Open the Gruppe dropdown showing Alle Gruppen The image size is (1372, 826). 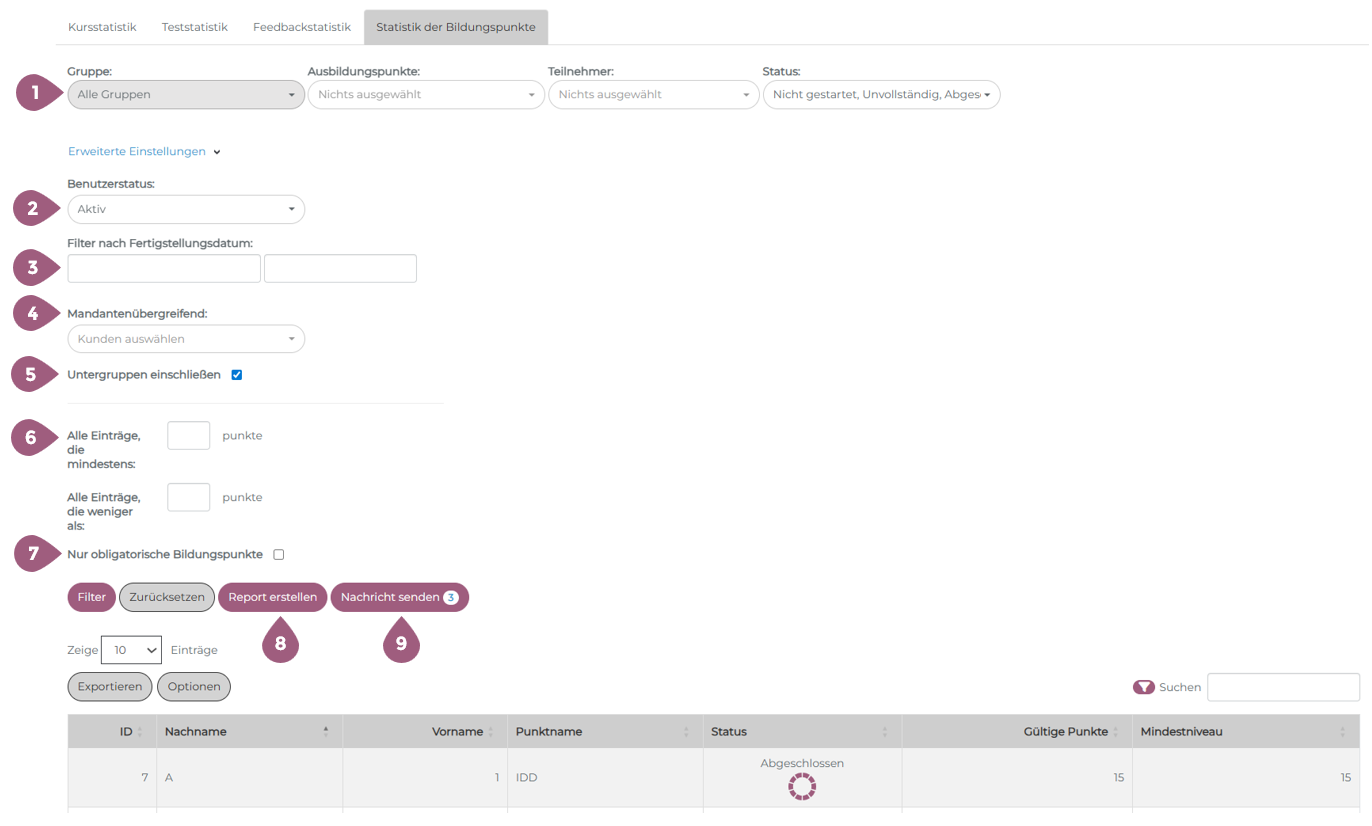[186, 95]
